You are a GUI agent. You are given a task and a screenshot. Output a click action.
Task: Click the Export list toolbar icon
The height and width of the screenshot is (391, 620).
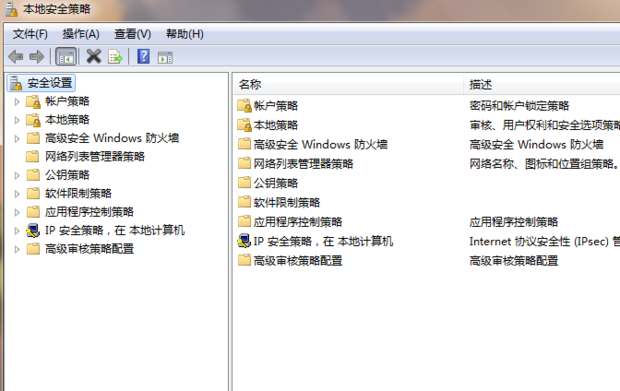[x=115, y=57]
